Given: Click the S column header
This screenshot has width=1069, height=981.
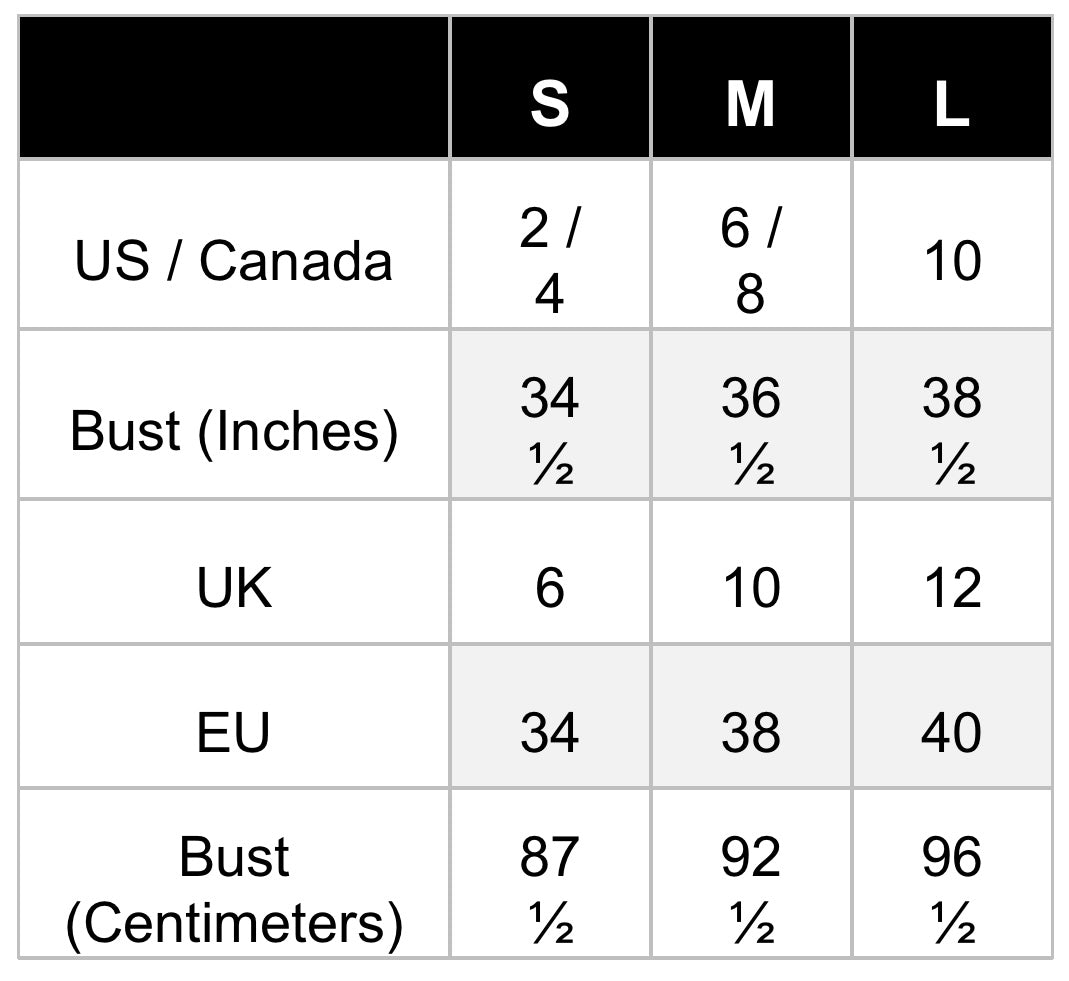Looking at the screenshot, I should tap(549, 102).
